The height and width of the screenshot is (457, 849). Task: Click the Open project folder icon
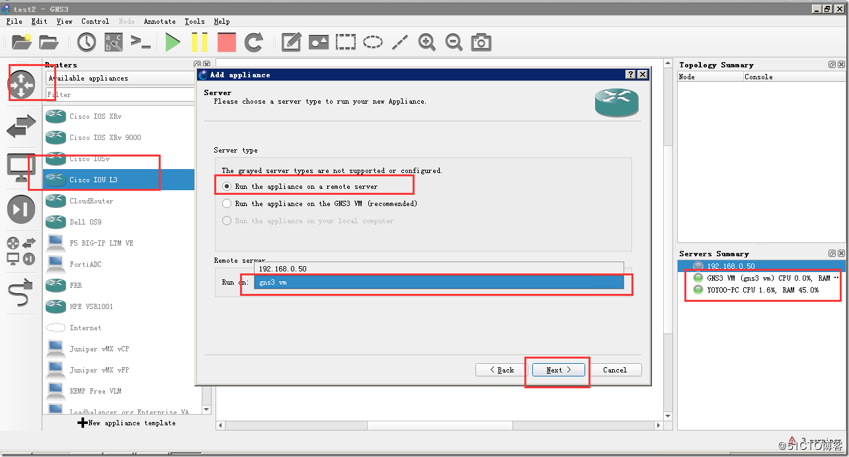(48, 42)
